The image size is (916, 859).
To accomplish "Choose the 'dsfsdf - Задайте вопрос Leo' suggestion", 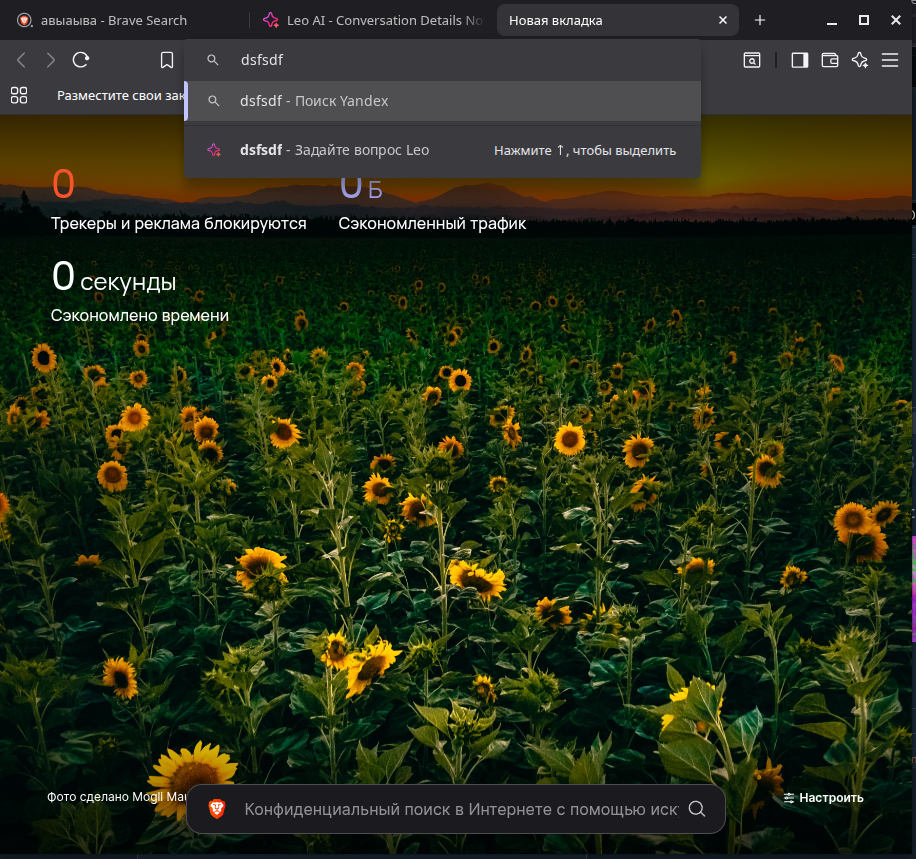I will (x=443, y=150).
